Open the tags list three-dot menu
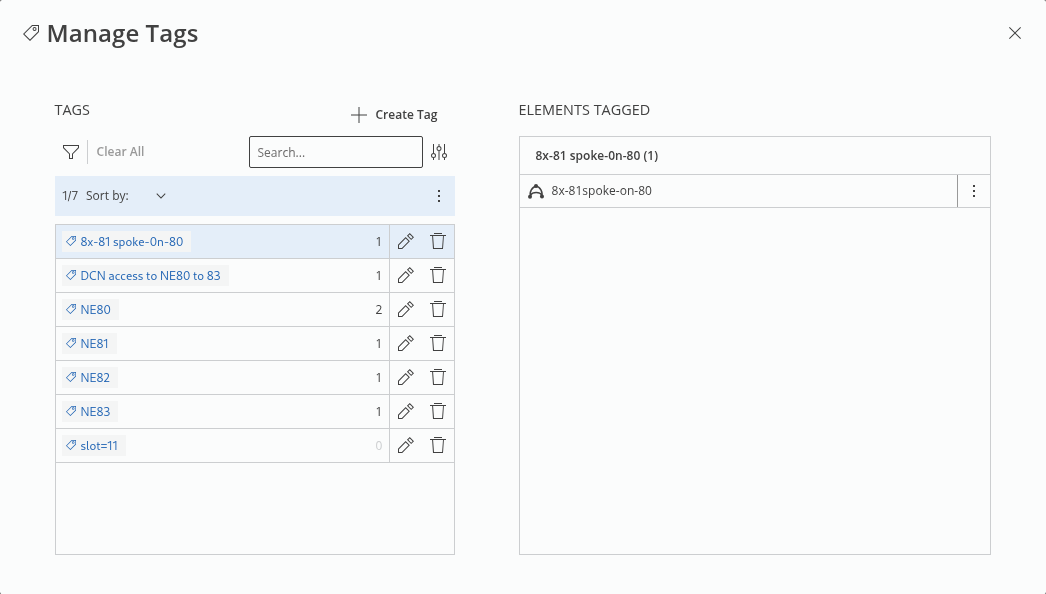1046x594 pixels. 439,196
